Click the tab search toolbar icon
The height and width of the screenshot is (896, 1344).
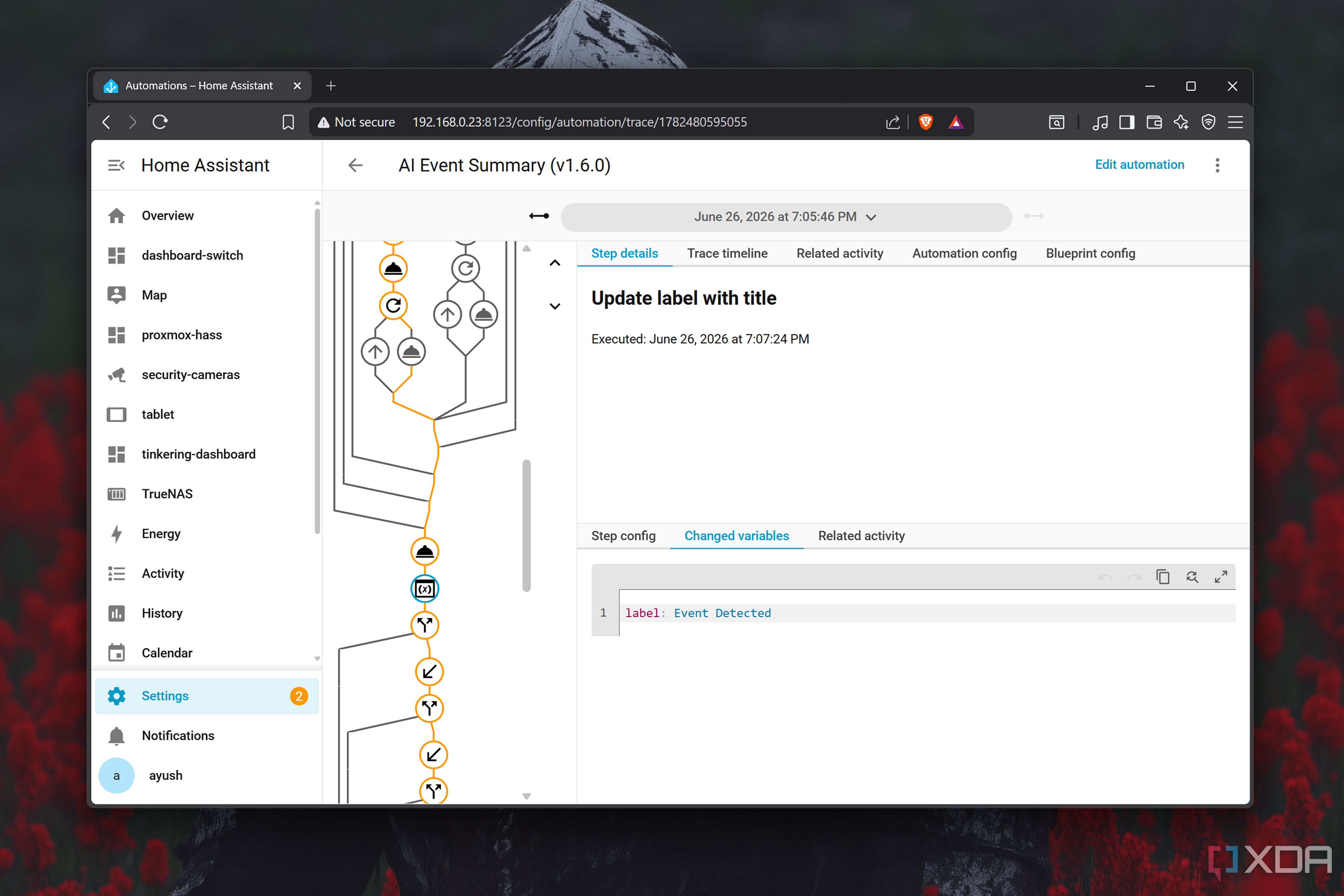click(1056, 122)
